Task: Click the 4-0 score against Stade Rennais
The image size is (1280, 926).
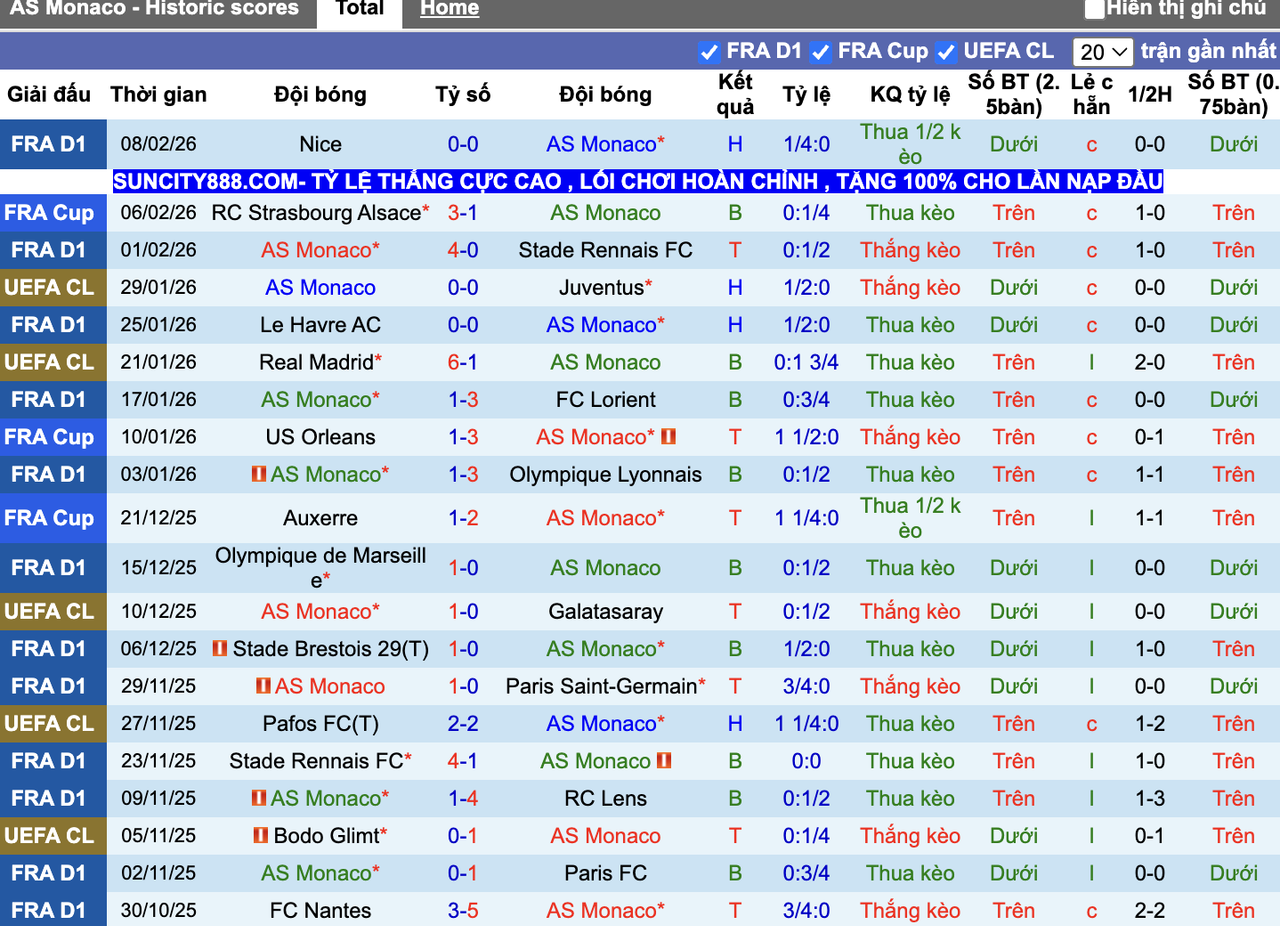Action: pyautogui.click(x=463, y=250)
